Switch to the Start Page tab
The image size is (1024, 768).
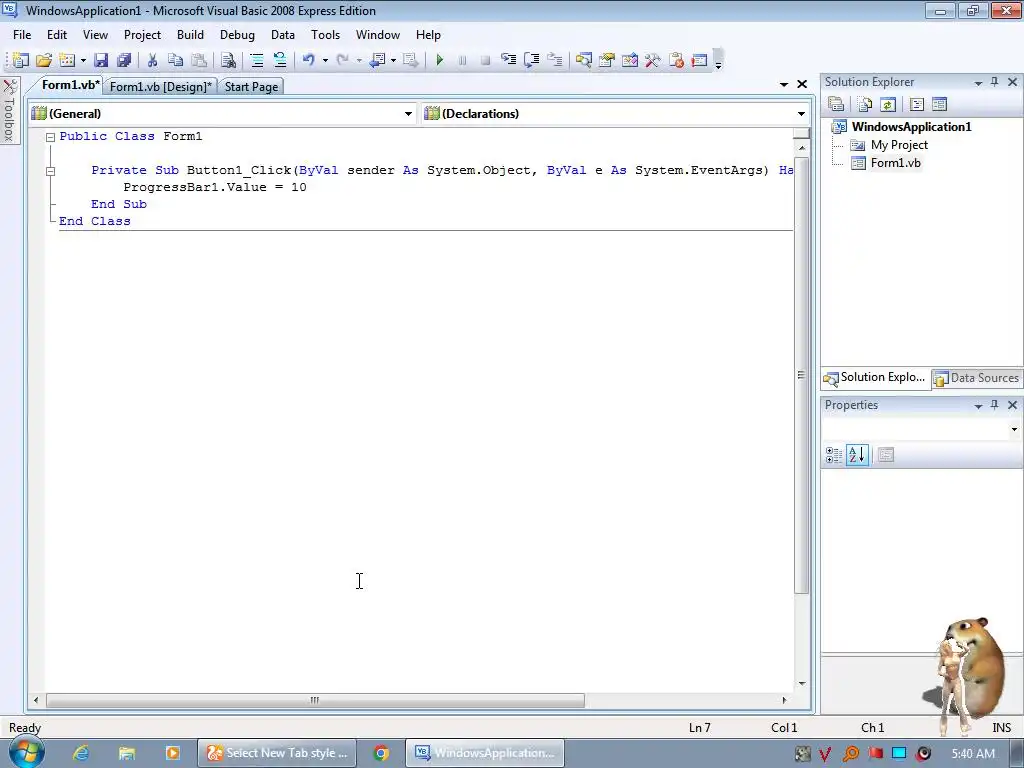[x=251, y=86]
